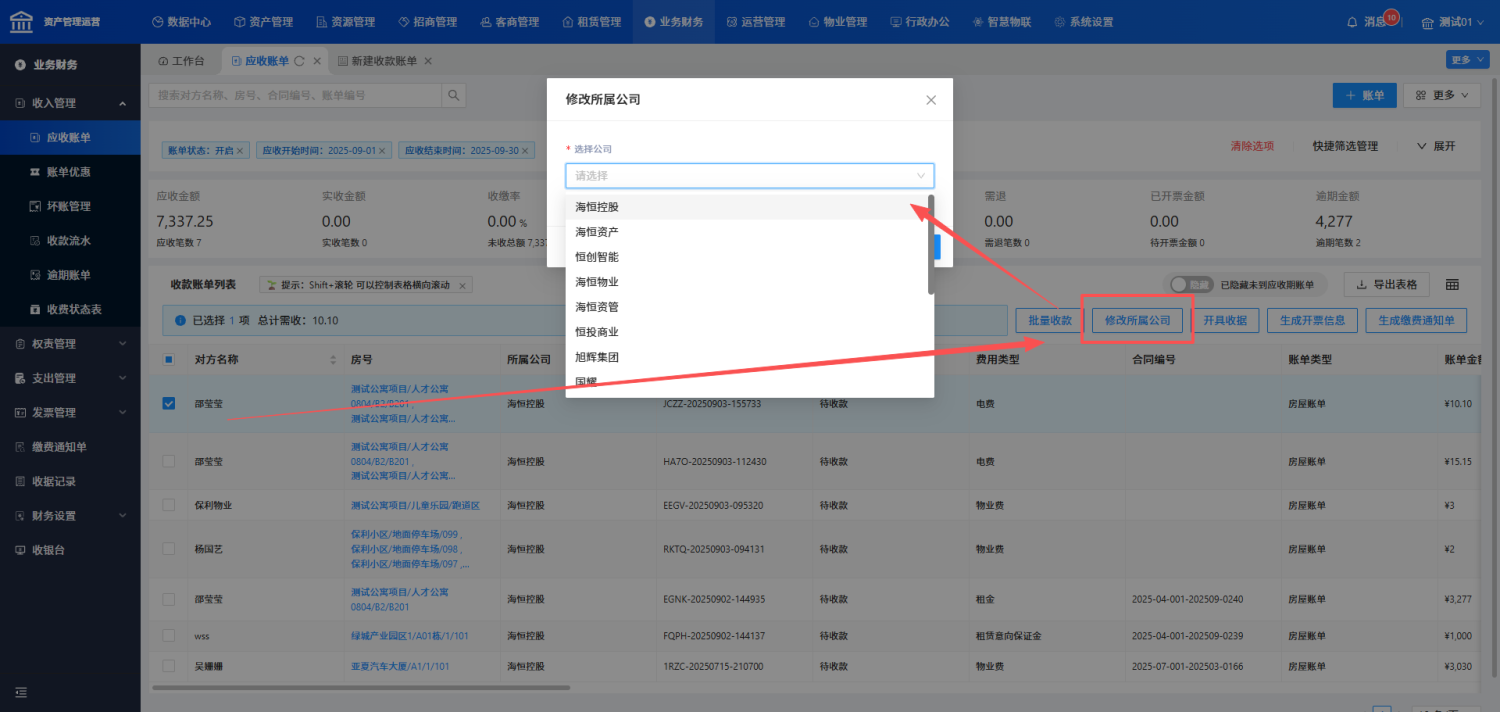The image size is (1500, 712).
Task: Collapse the left sidebar with the bottom icon
Action: coord(20,692)
